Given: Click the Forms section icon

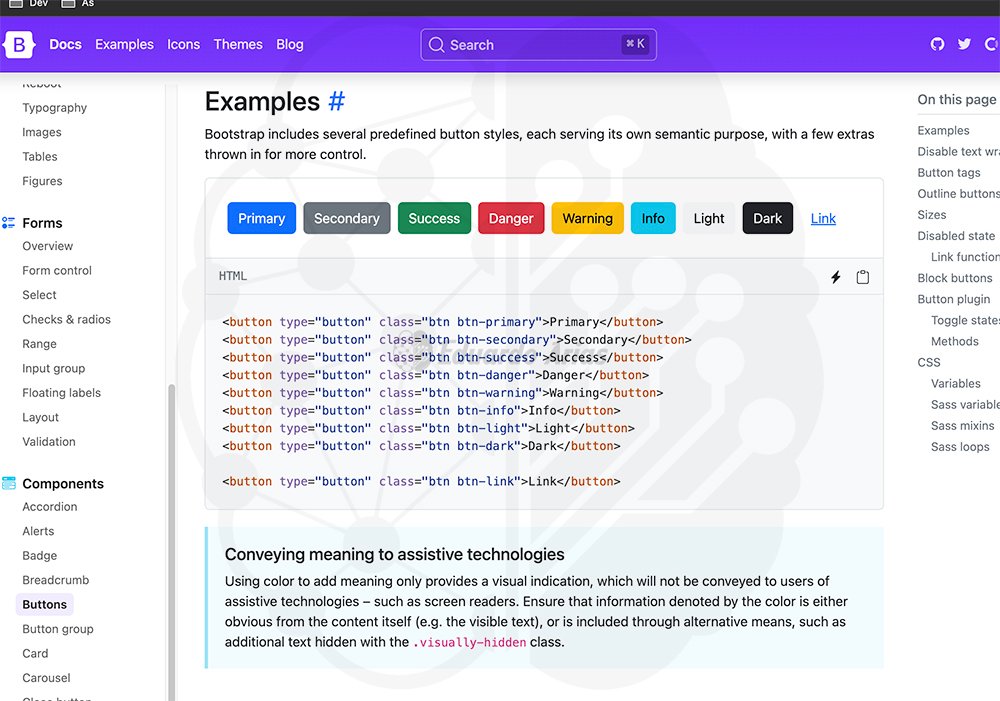Looking at the screenshot, I should (9, 223).
